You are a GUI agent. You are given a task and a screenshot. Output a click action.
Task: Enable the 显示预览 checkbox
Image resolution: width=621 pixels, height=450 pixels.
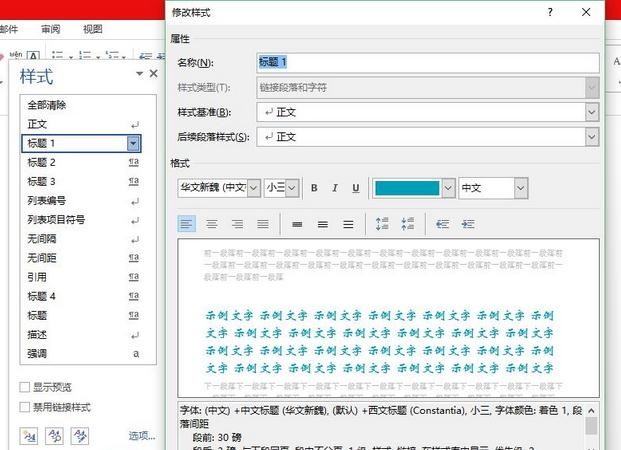[26, 387]
